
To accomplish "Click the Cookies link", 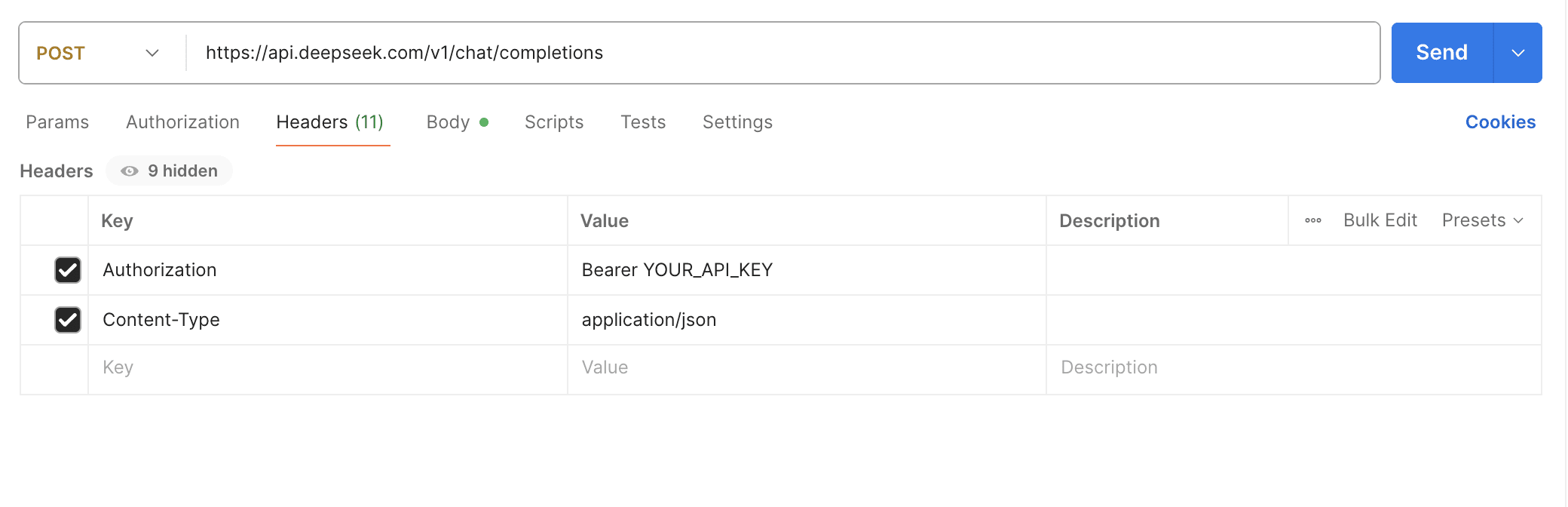I will click(x=1500, y=122).
